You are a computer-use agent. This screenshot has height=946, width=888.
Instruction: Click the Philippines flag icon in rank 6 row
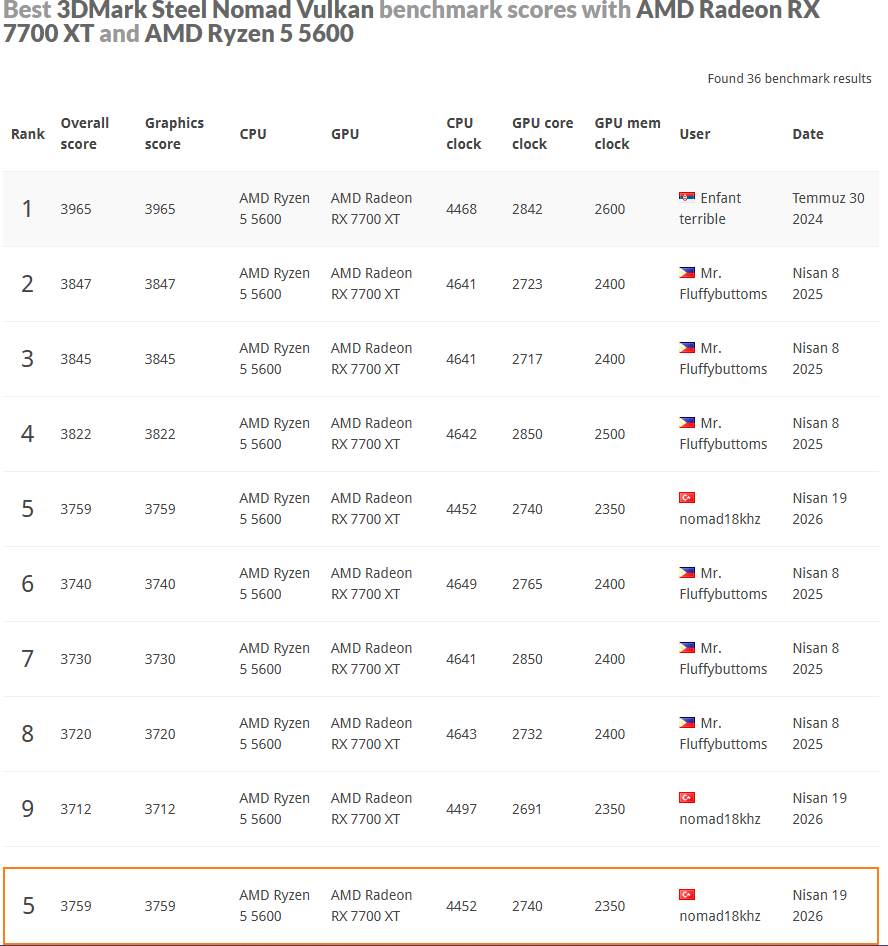click(x=687, y=573)
